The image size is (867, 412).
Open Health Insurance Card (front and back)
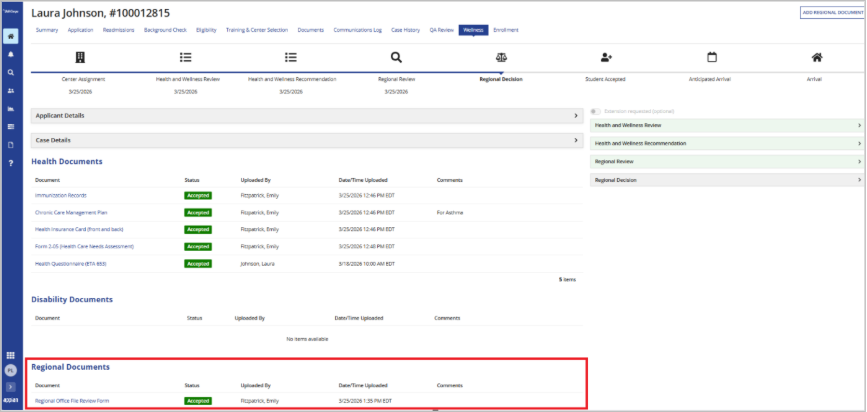pyautogui.click(x=79, y=229)
